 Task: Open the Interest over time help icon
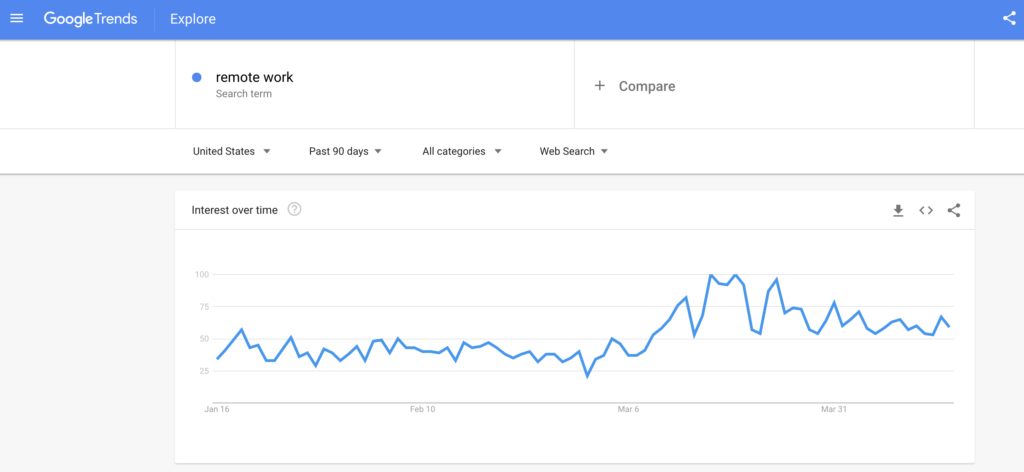tap(295, 210)
